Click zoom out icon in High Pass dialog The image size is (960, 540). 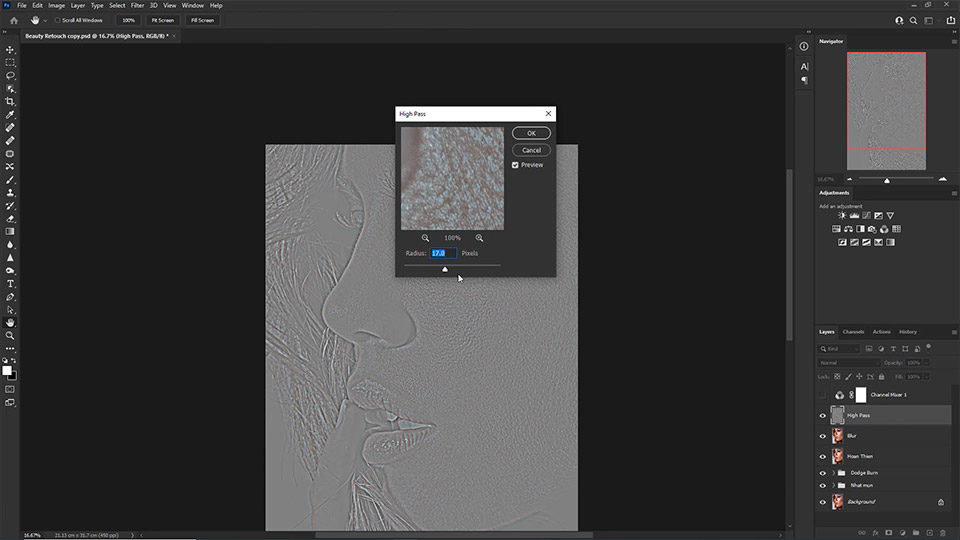coord(425,238)
